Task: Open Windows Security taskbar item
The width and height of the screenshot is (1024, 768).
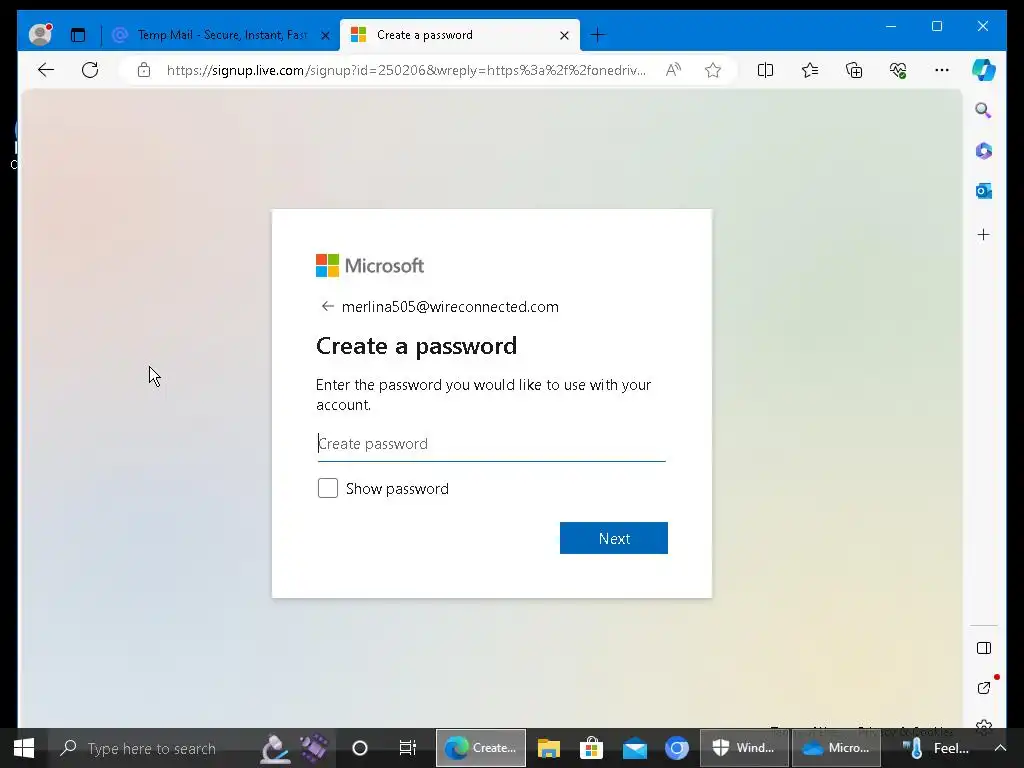Action: 744,748
